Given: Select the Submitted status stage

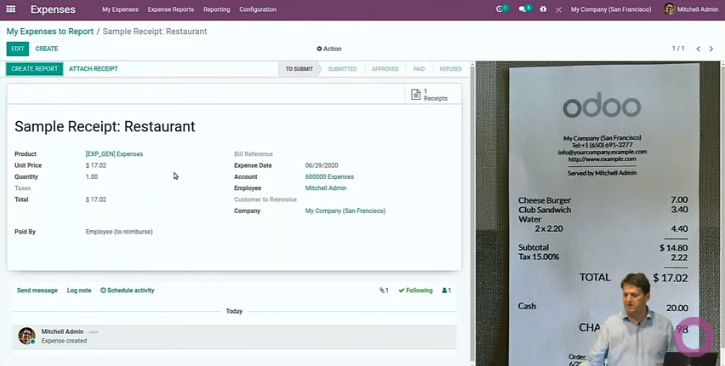Looking at the screenshot, I should (342, 69).
